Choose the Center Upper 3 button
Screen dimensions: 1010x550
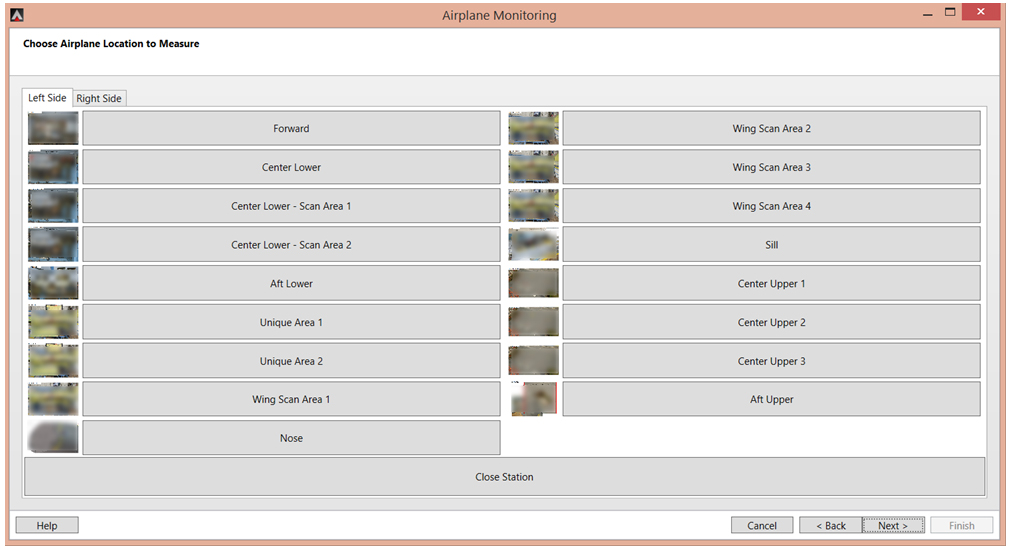point(772,361)
